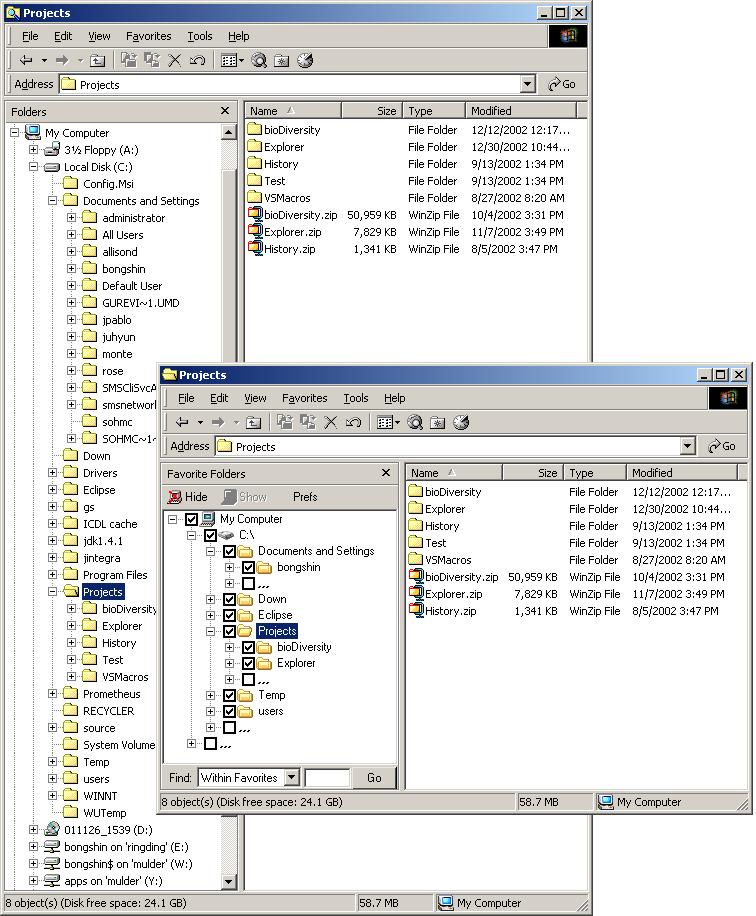Uncheck Projects favorite checkbox

click(230, 631)
